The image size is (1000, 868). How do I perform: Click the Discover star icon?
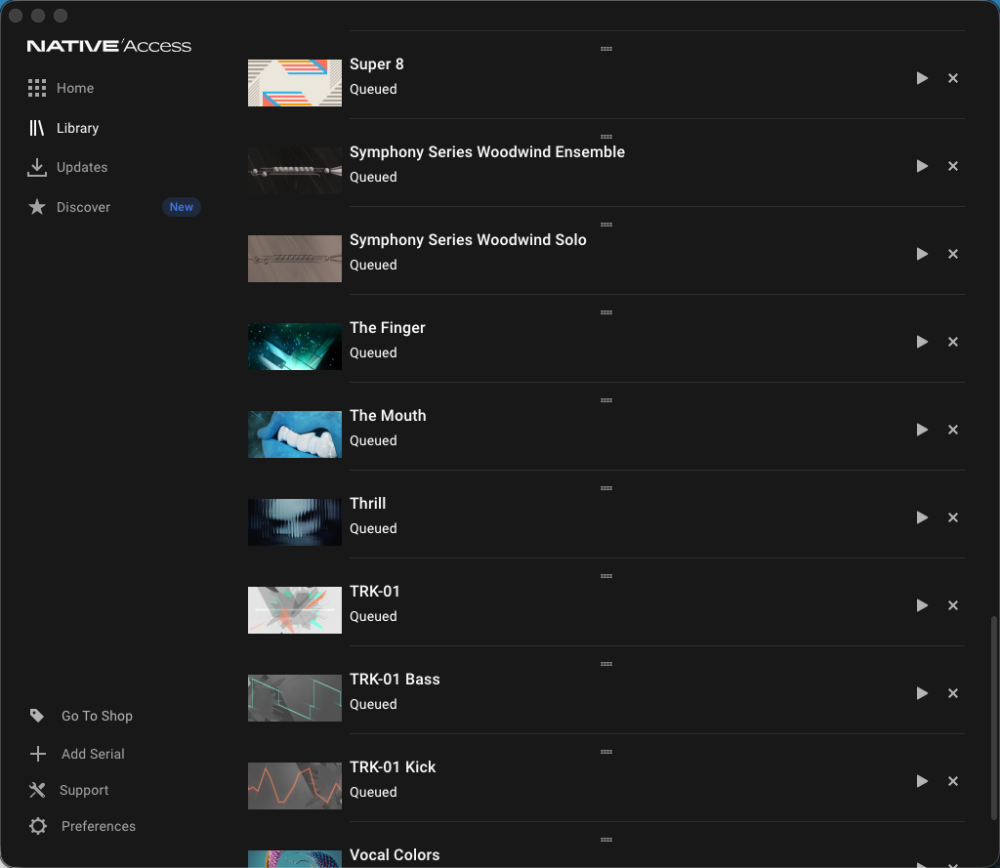point(37,207)
